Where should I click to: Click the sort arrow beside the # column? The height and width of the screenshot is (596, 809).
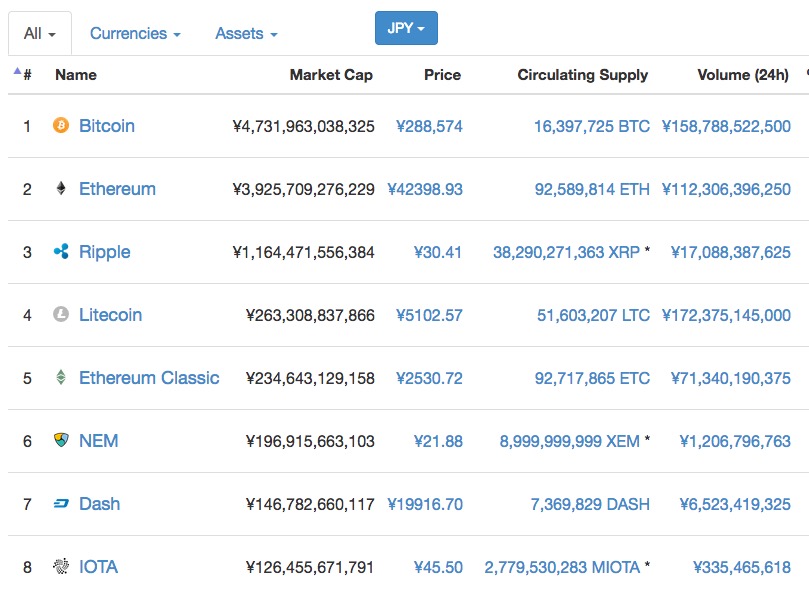17,71
